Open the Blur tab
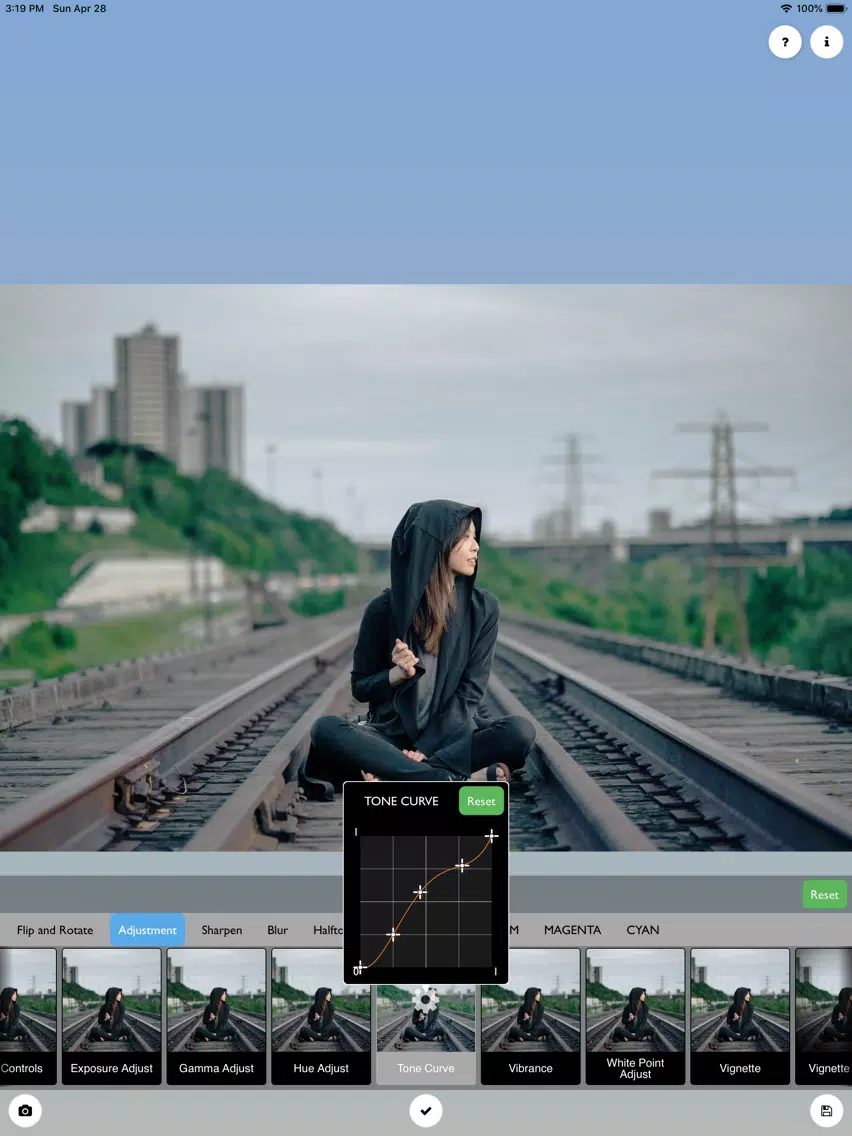852x1136 pixels. coord(277,930)
